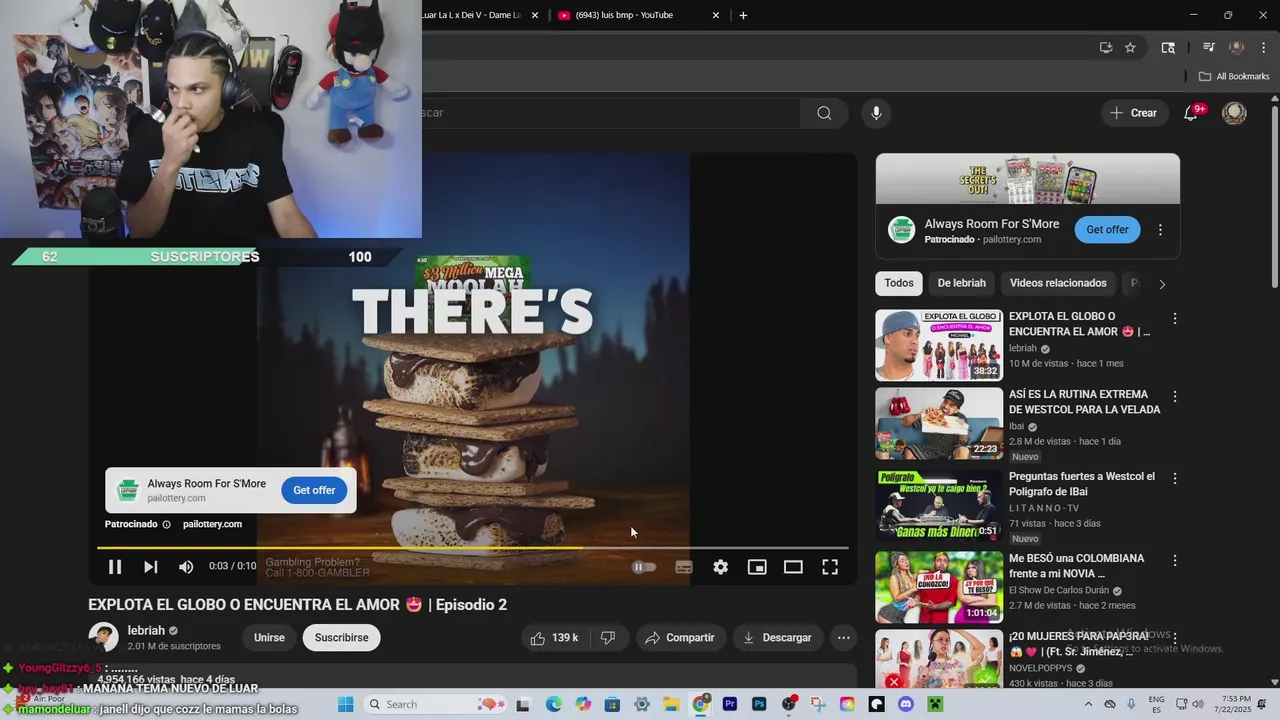Open the player settings gear

point(720,567)
